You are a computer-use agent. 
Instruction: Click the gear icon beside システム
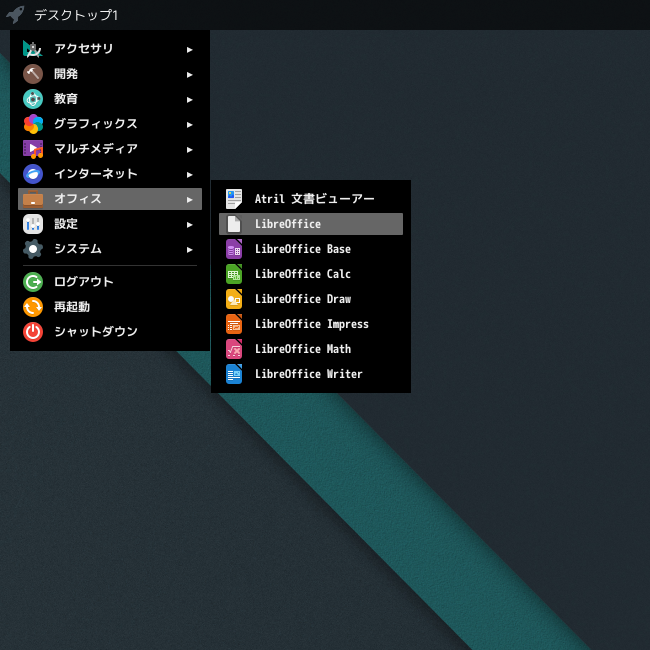click(x=33, y=249)
